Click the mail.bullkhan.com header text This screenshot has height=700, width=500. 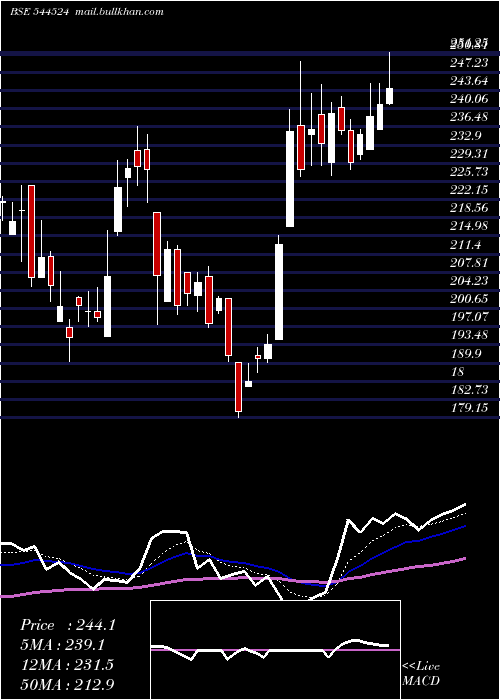coord(118,12)
